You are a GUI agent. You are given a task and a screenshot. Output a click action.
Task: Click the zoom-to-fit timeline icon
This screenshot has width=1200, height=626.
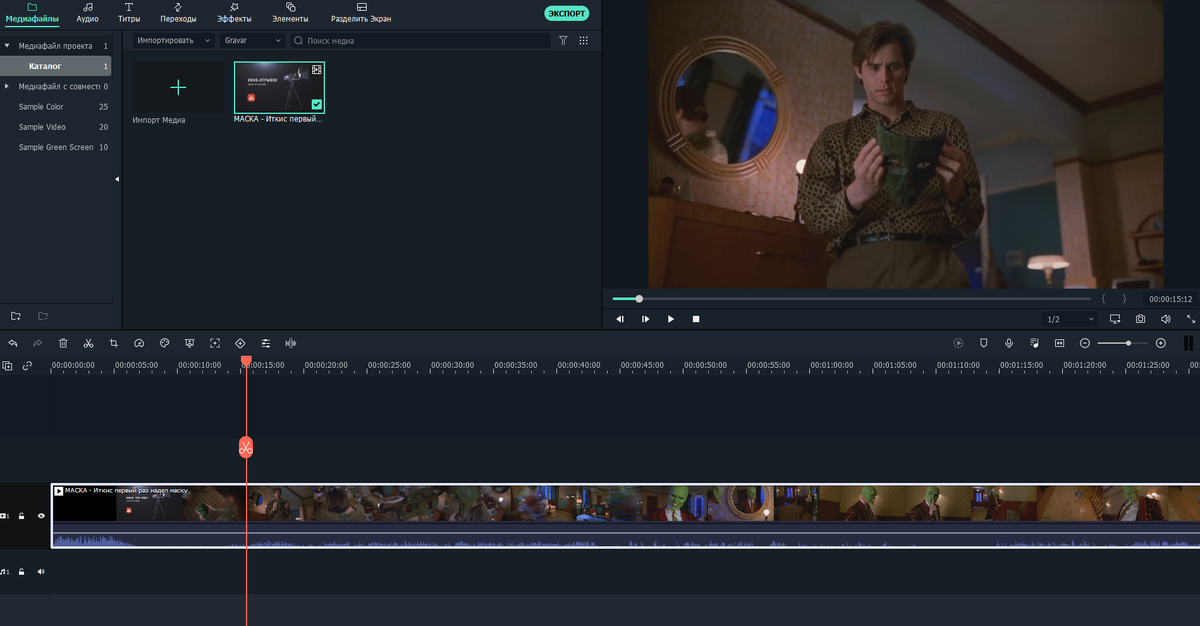(1059, 343)
